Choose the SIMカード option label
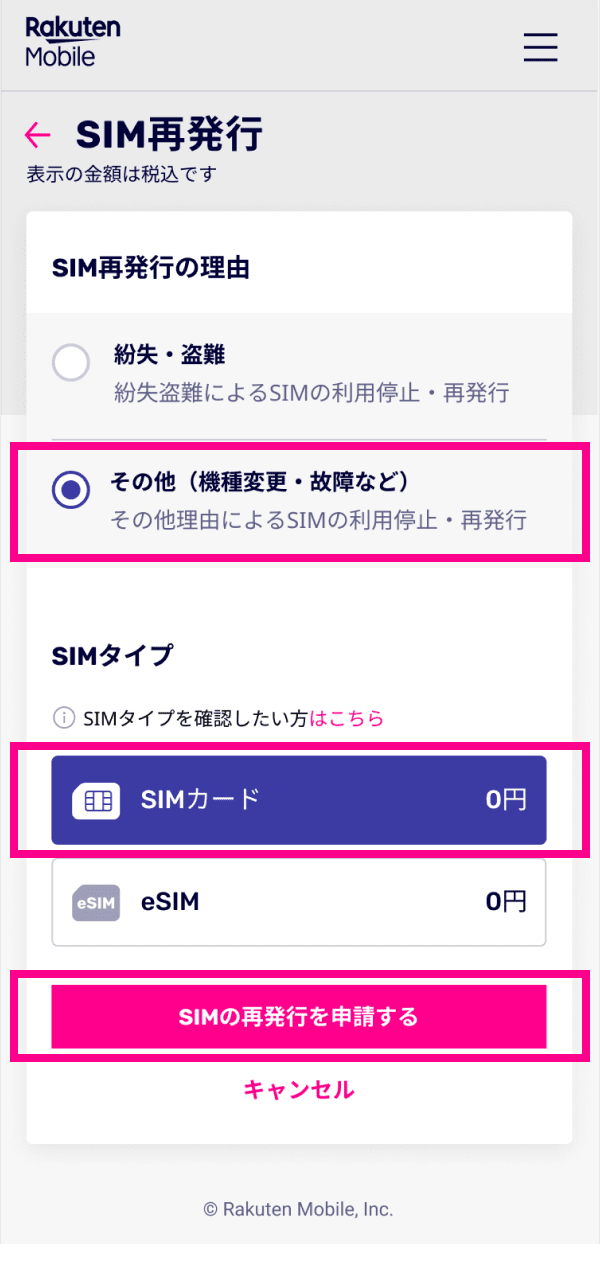600x1272 pixels. pyautogui.click(x=200, y=799)
